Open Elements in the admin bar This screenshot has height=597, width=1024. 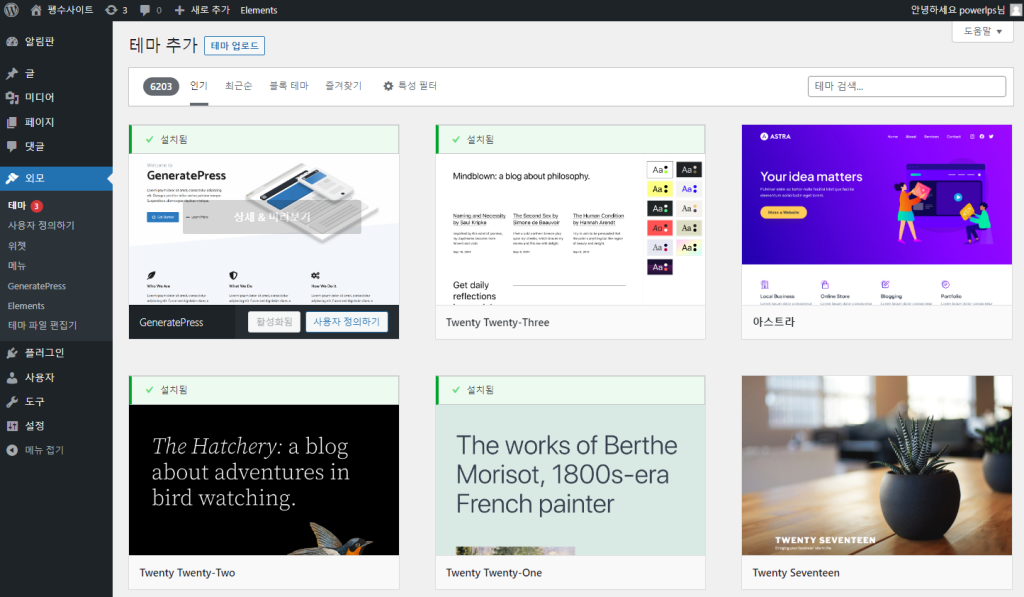[x=259, y=10]
